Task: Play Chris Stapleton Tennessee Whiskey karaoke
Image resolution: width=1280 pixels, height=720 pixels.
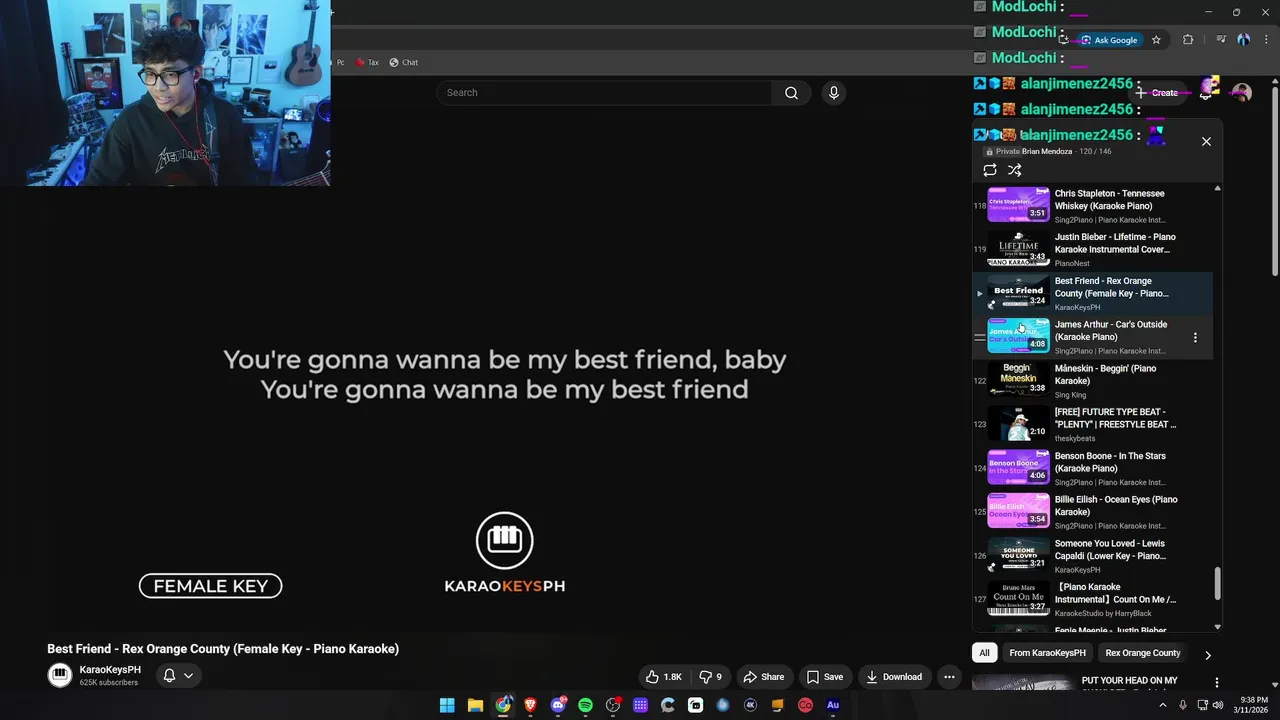Action: pyautogui.click(x=1092, y=206)
